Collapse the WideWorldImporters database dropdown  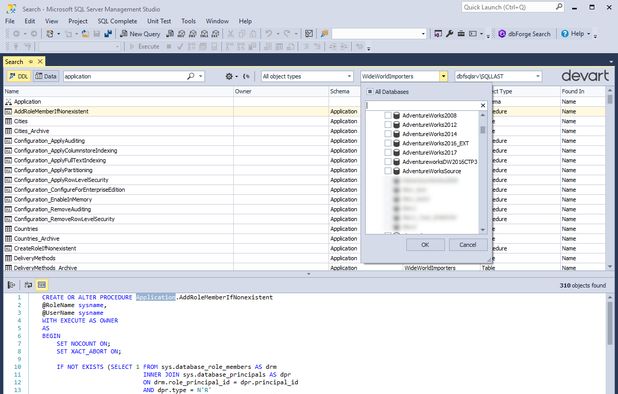click(x=444, y=76)
